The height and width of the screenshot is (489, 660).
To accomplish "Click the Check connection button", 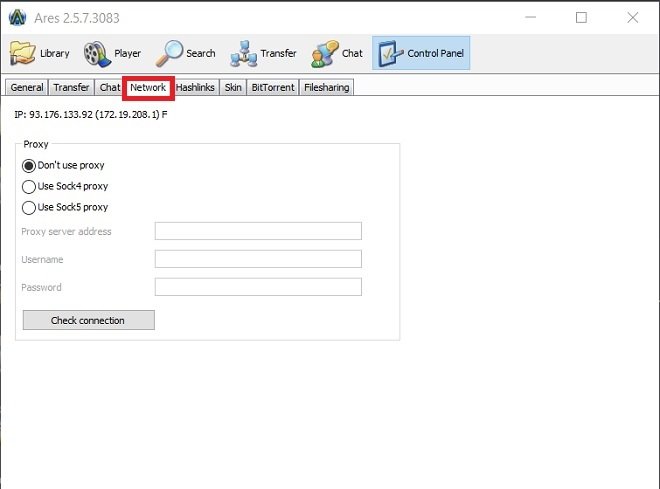I will coord(88,320).
